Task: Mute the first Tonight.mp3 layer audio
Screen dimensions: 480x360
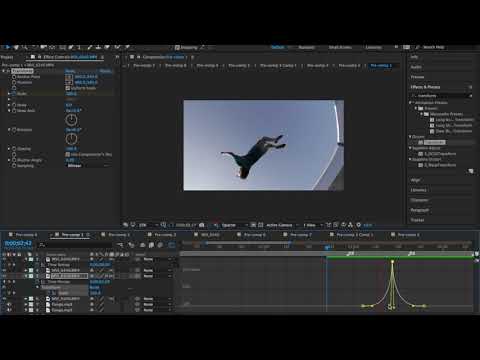Action: 9,304
